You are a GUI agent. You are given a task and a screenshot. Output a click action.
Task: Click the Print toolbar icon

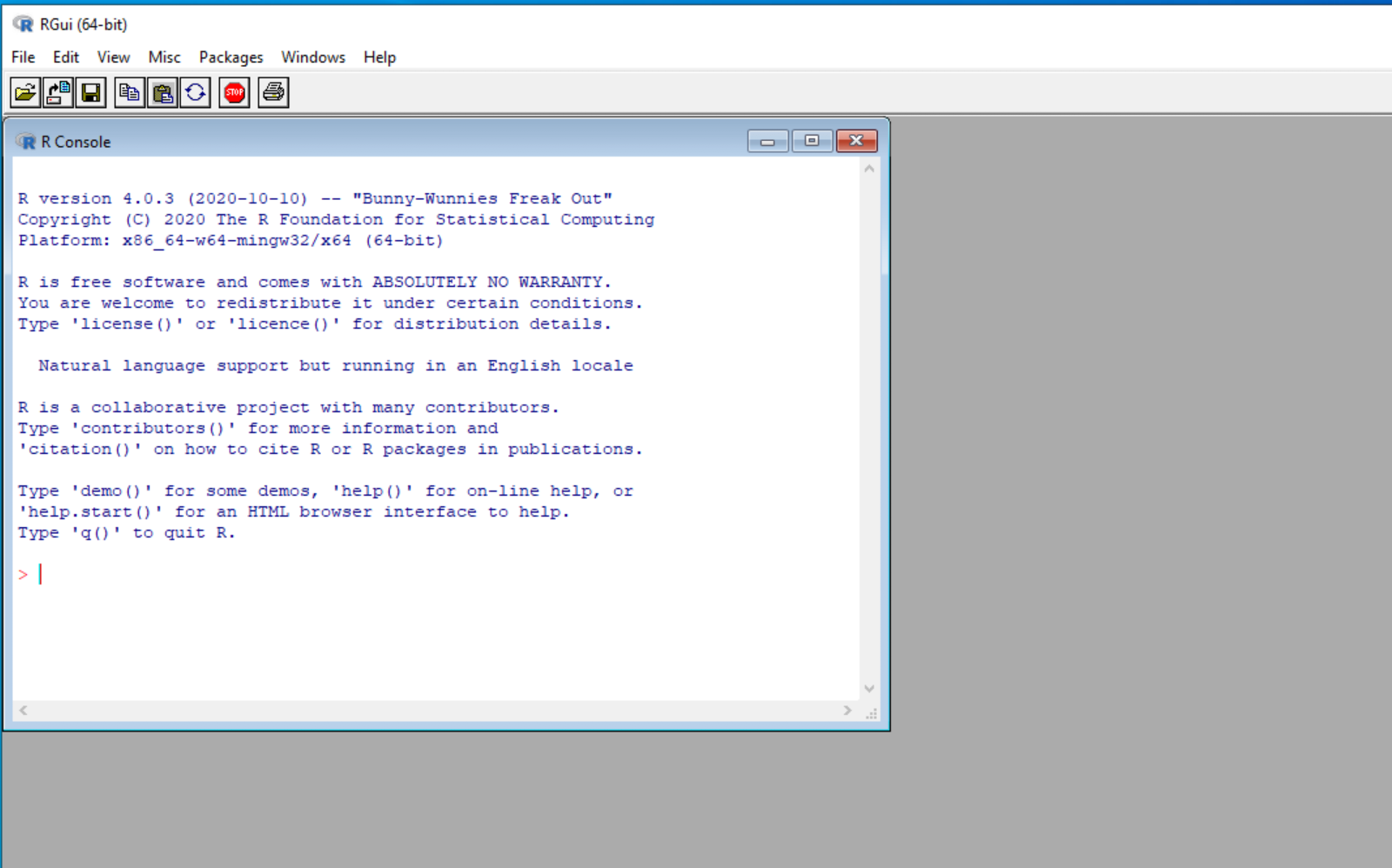click(x=273, y=92)
